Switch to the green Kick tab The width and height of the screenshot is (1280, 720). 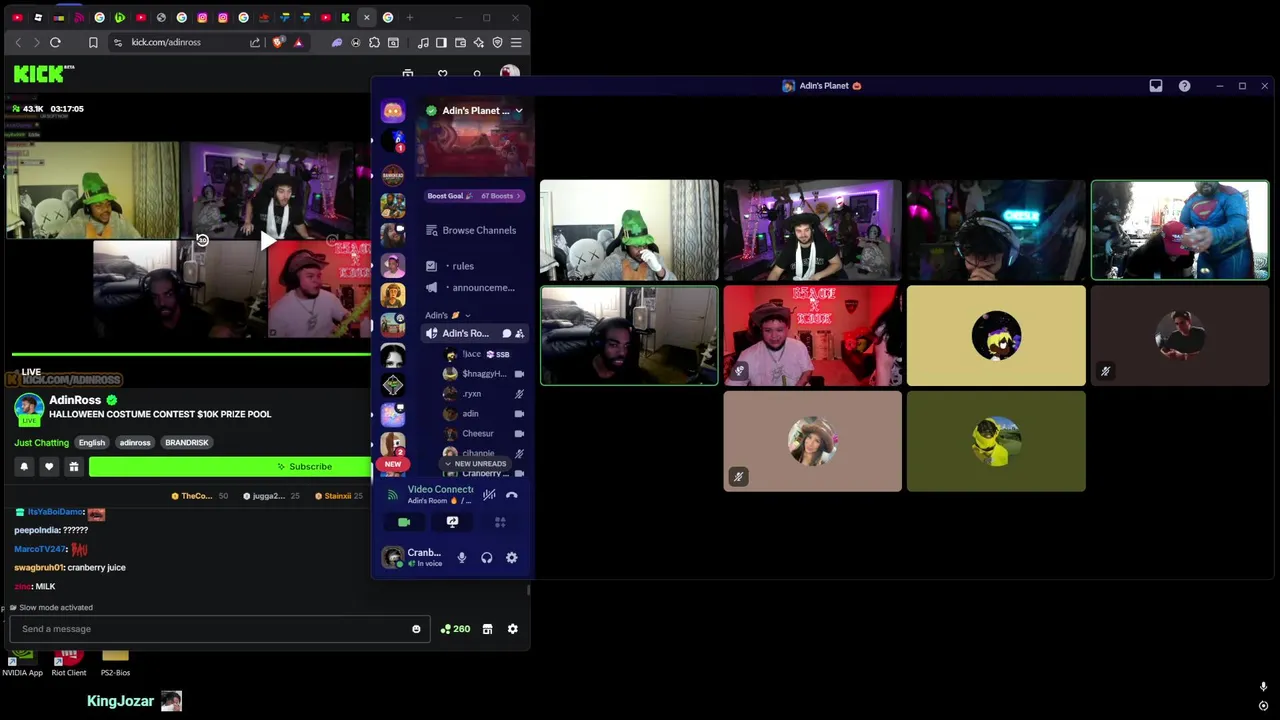(x=345, y=17)
